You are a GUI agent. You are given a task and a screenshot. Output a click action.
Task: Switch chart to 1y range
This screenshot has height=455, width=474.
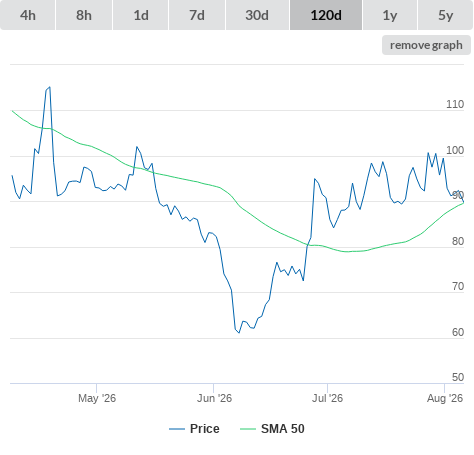tap(390, 15)
